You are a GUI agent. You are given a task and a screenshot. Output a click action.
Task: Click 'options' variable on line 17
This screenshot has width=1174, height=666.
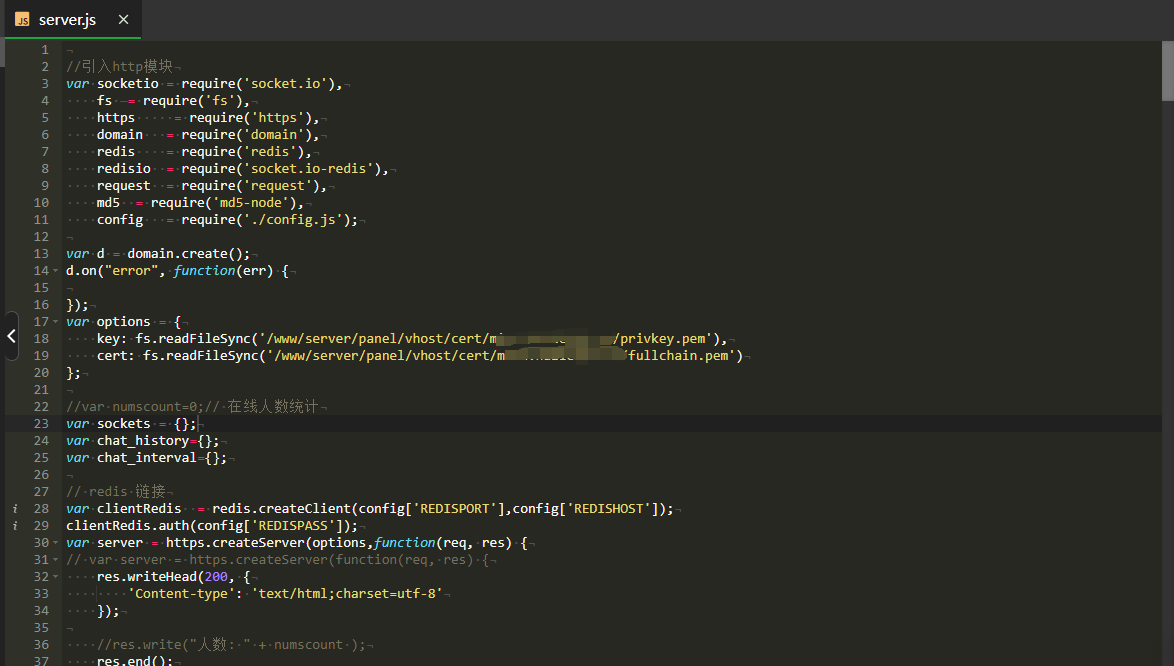[124, 322]
